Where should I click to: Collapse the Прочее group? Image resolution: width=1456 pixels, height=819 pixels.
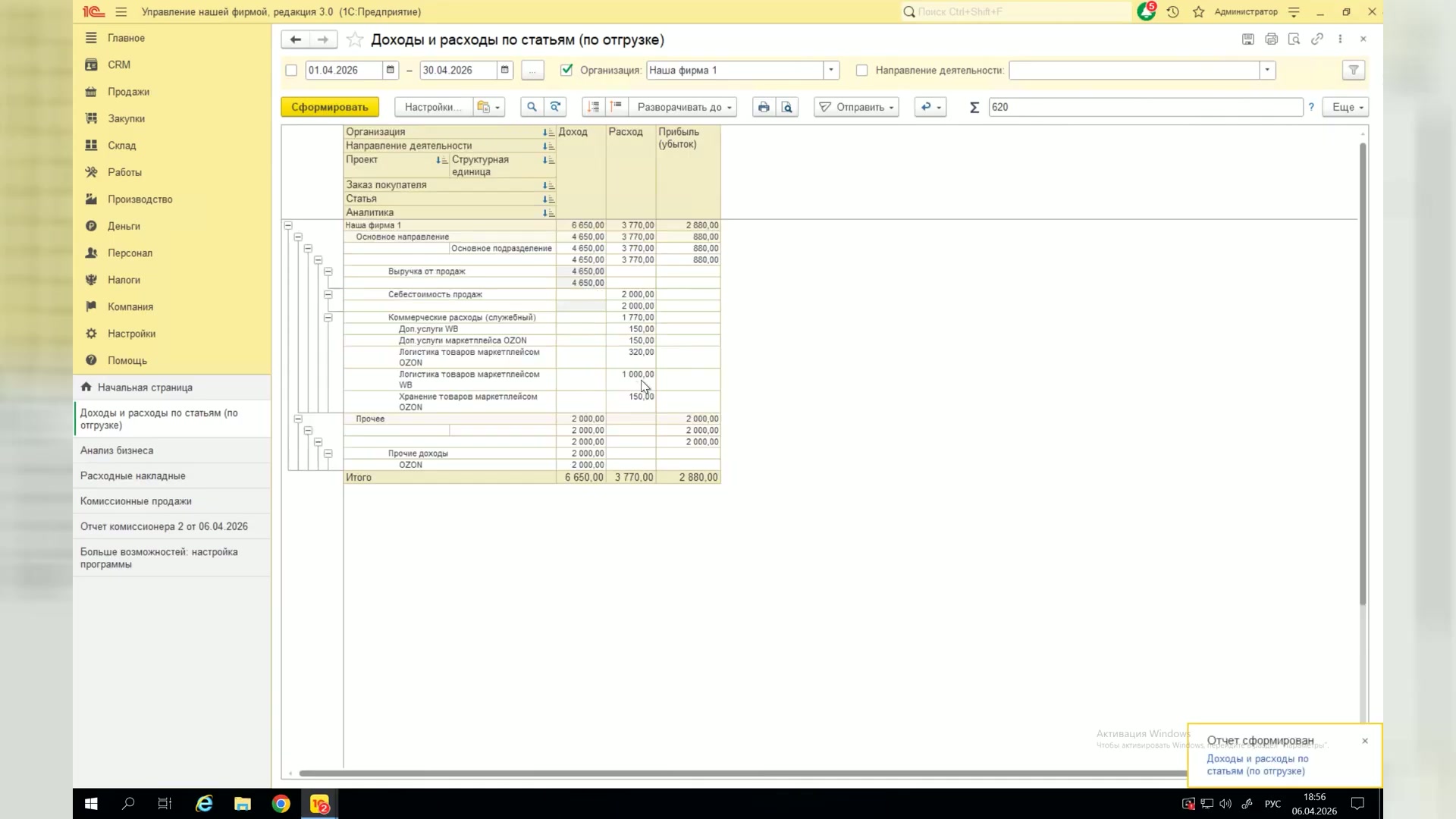[298, 419]
